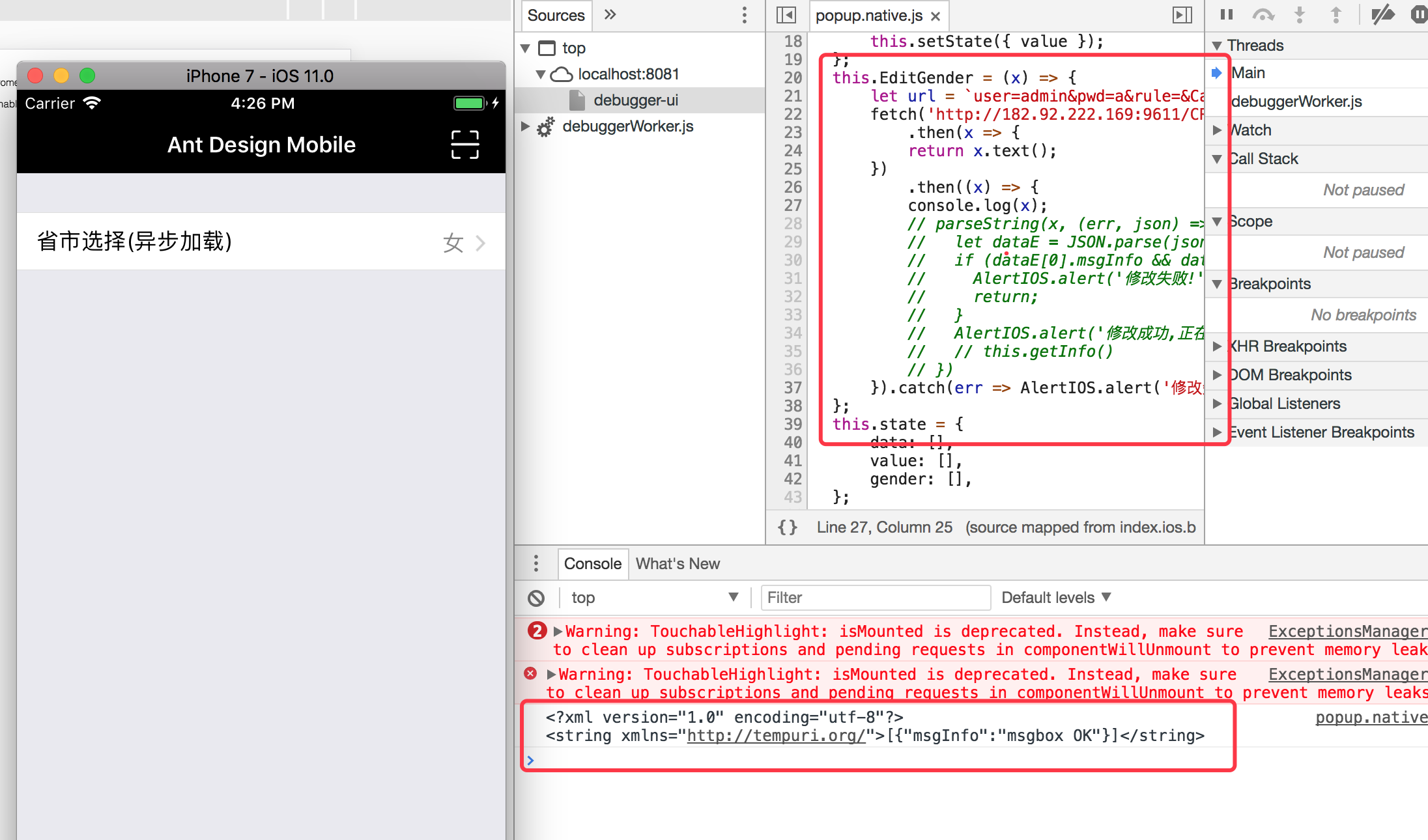Click the step over next function icon
The height and width of the screenshot is (840, 1428).
1263,14
